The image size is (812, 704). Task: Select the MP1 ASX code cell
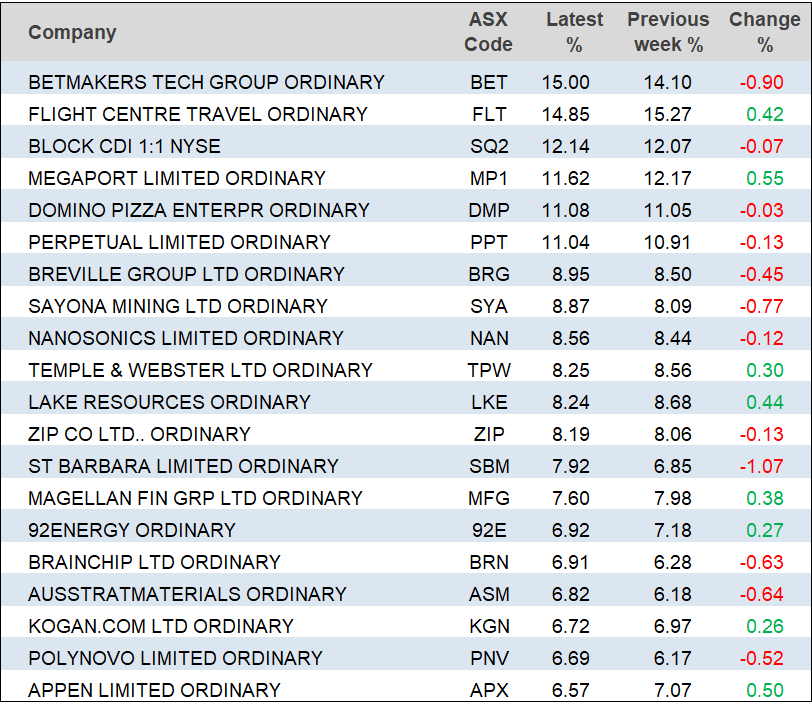click(x=489, y=178)
